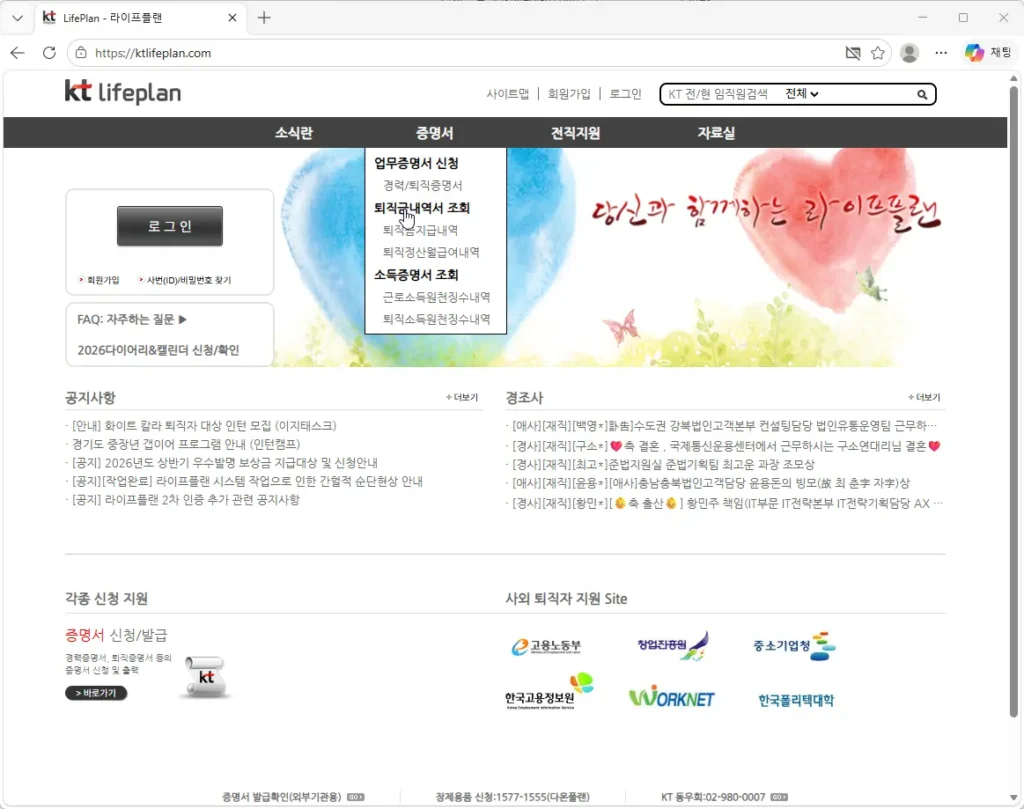Click the tracking prevention icon in address bar
The height and width of the screenshot is (809, 1024).
coord(852,53)
